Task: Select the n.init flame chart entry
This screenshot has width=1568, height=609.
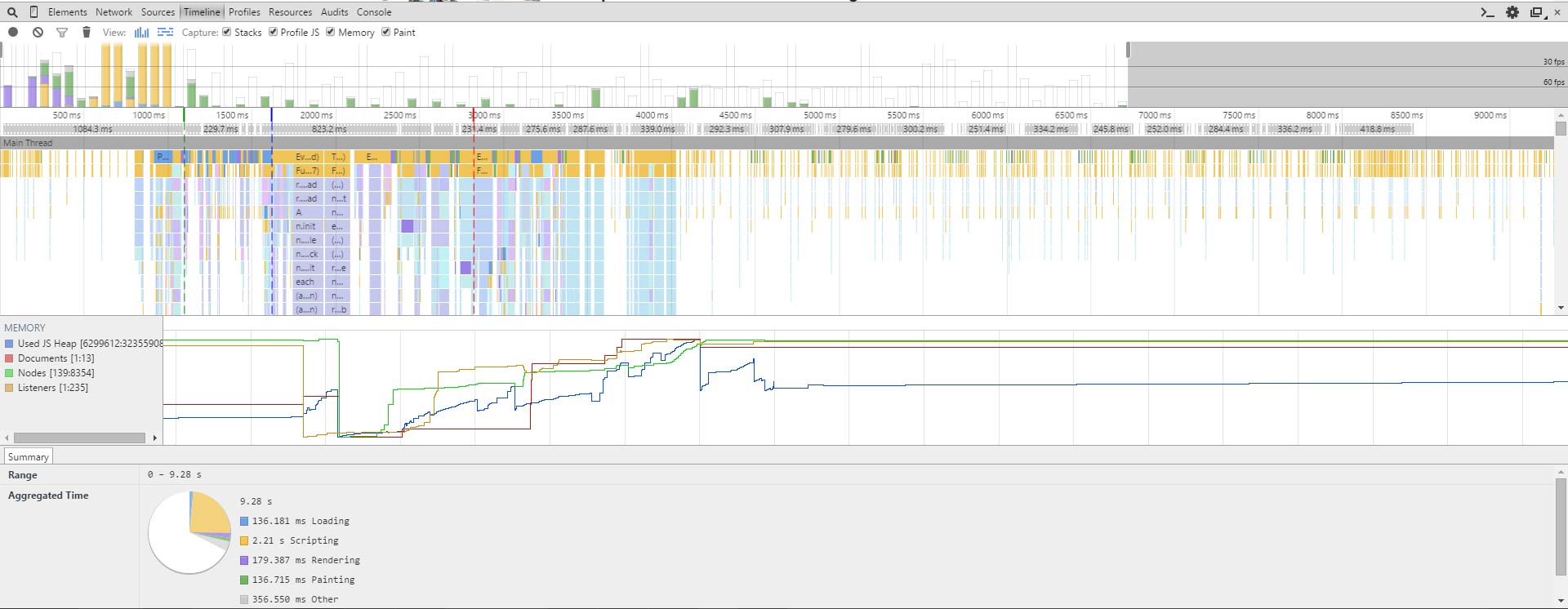Action: (x=307, y=226)
